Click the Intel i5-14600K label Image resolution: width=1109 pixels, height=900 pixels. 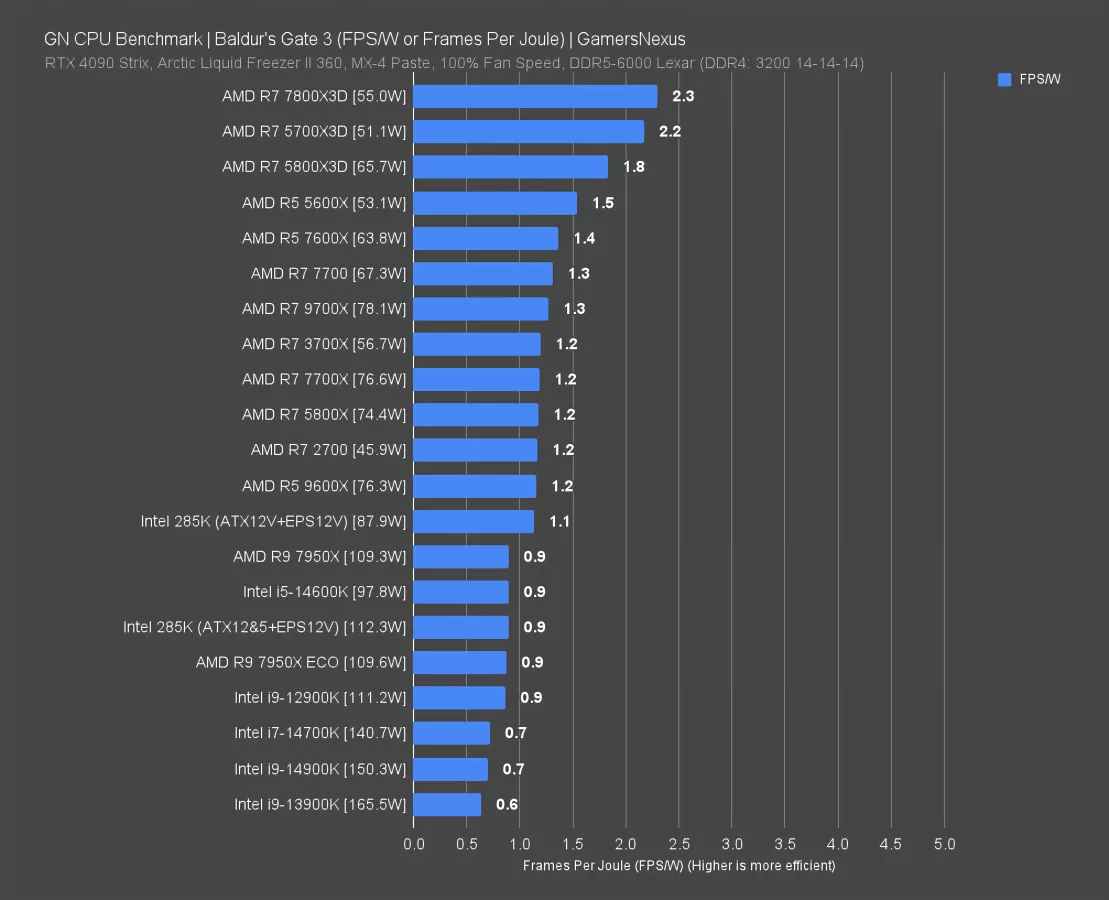(324, 592)
